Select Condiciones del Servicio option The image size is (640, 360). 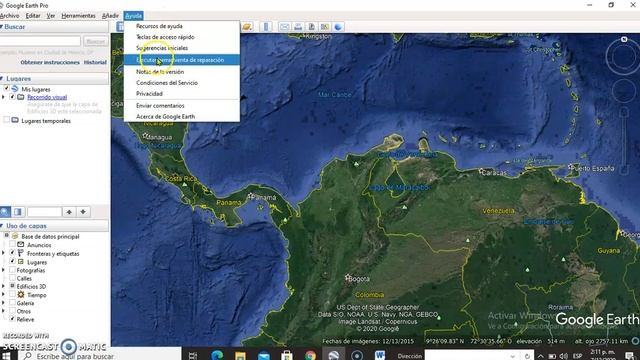pos(182,82)
